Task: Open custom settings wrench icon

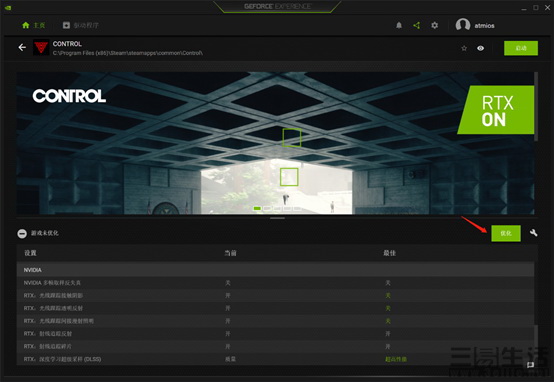Action: coord(534,233)
